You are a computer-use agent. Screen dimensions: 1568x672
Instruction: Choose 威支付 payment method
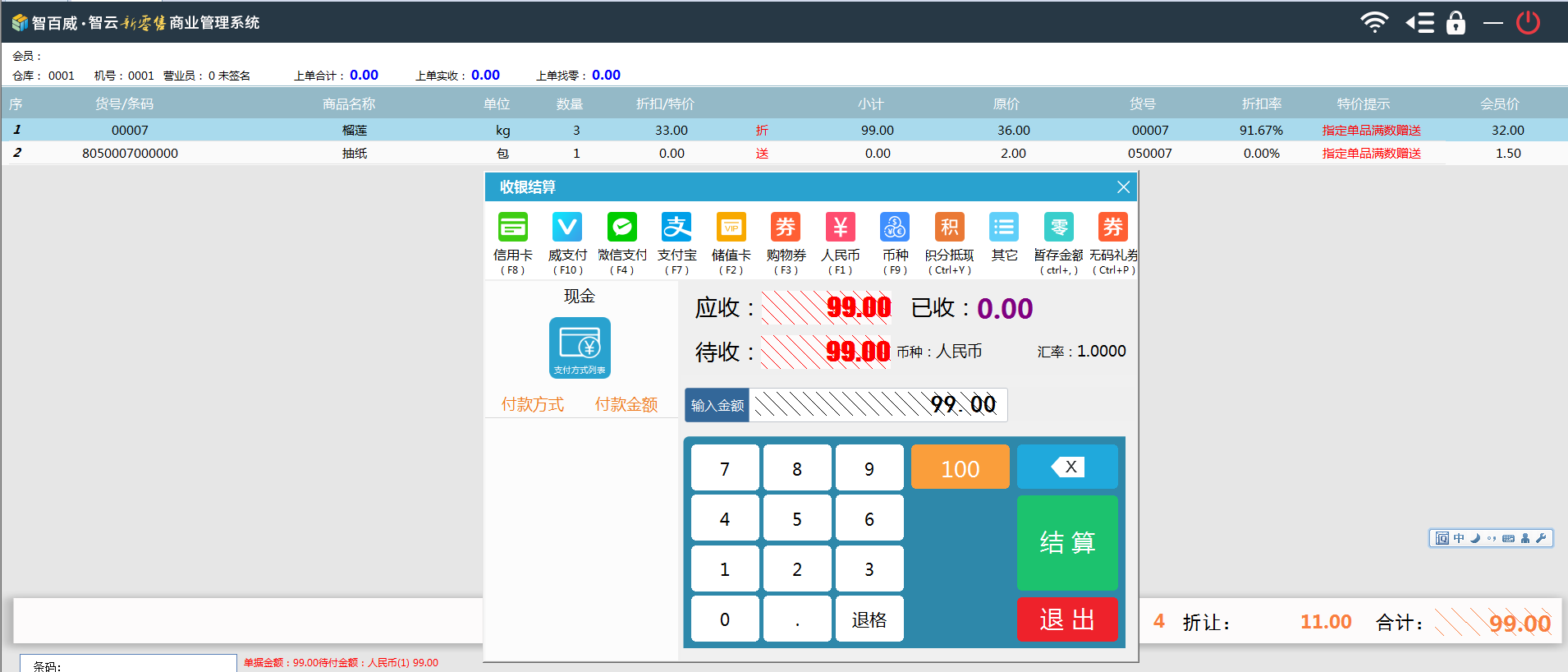pos(567,228)
